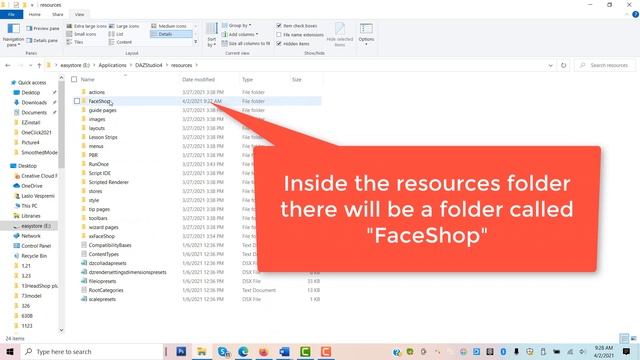This screenshot has height=360, width=640.
Task: Click DAZStudio4 in the address path
Action: 149,65
